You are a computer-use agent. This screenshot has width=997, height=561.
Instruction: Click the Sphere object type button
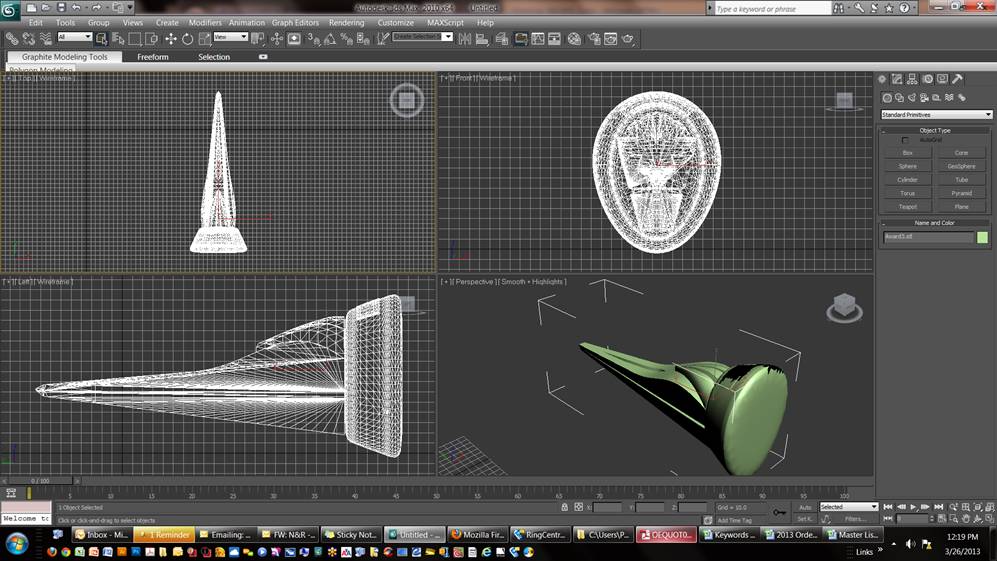pos(907,166)
